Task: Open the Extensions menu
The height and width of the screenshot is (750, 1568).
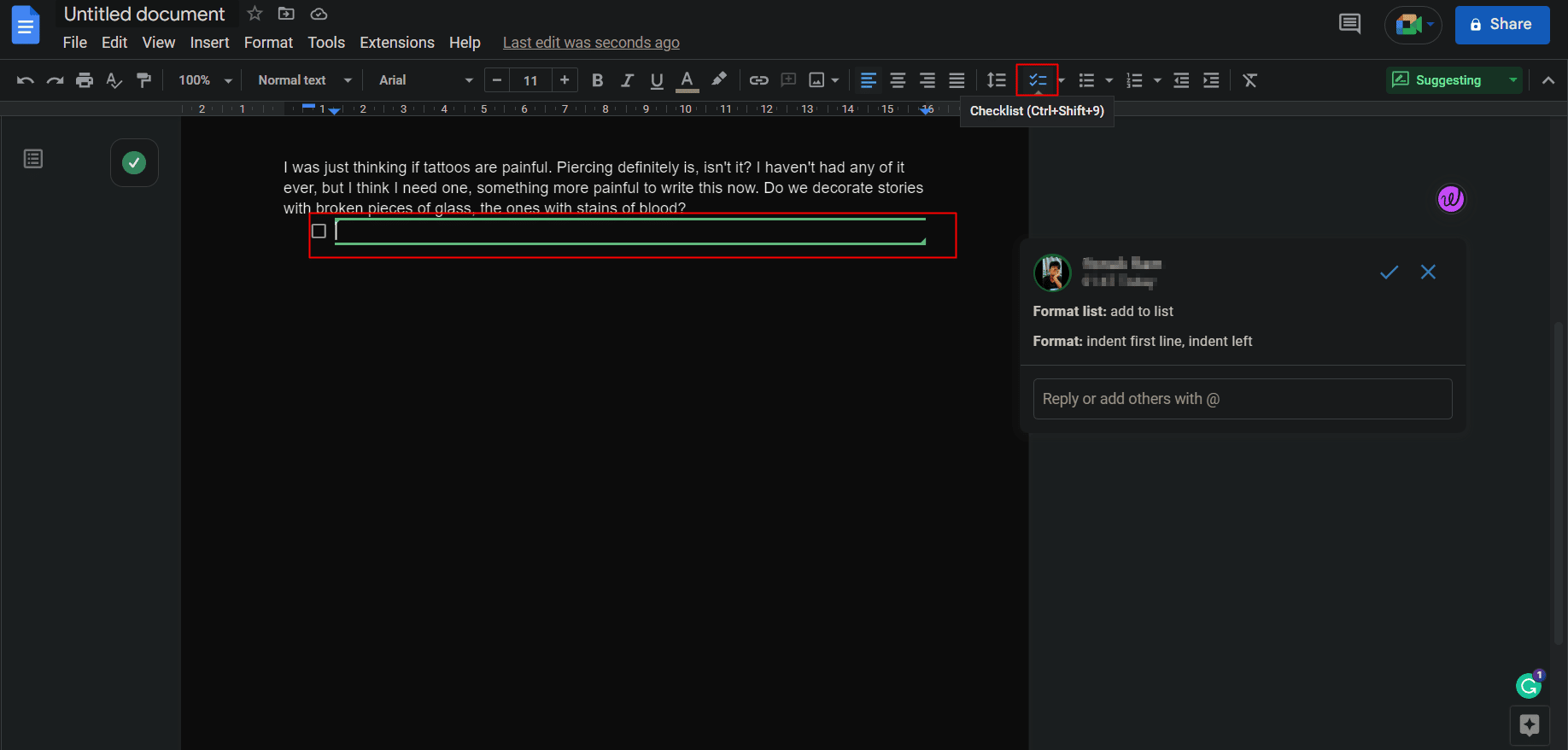Action: coord(397,43)
